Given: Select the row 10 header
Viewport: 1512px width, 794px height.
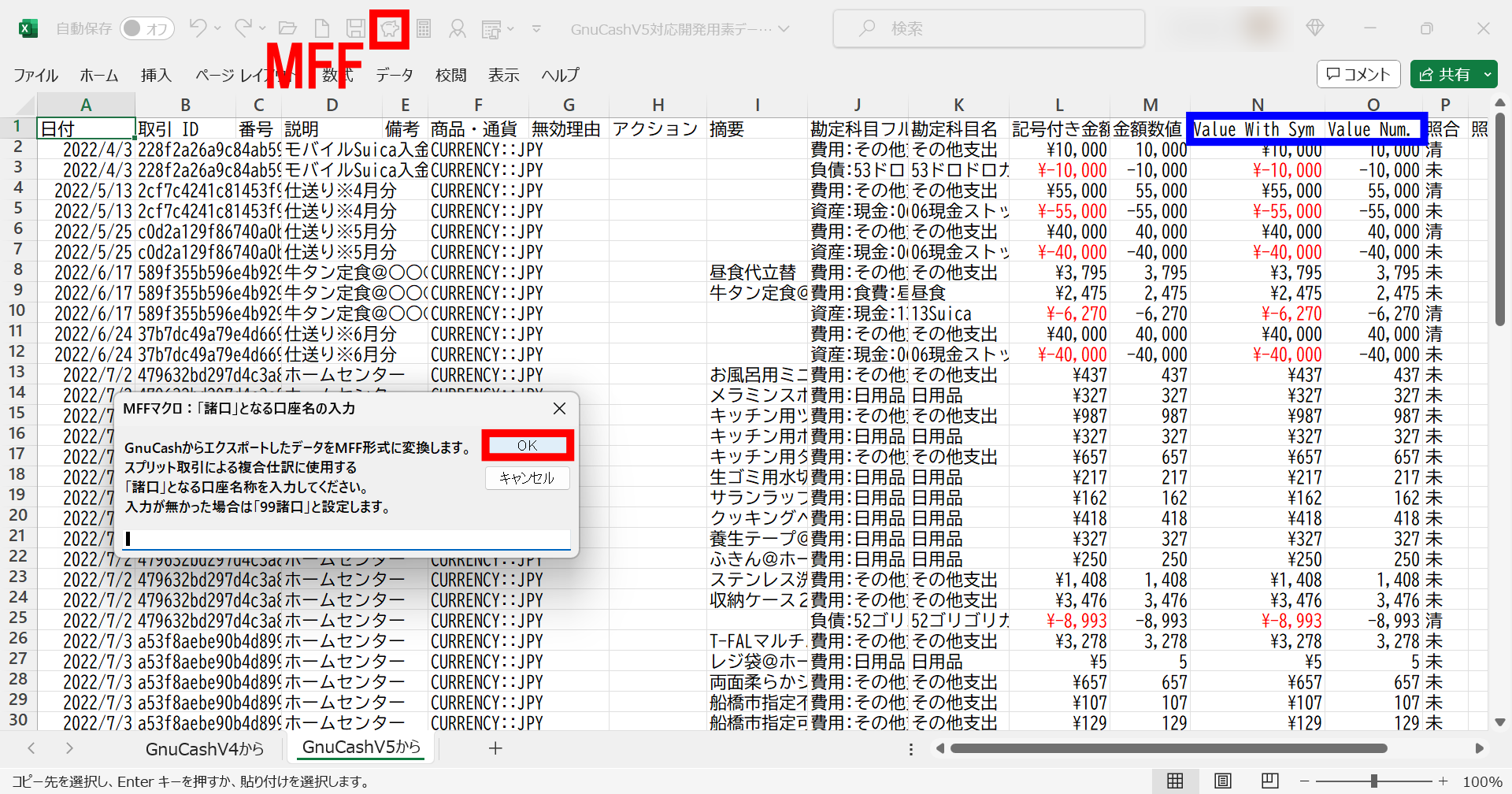Looking at the screenshot, I should pos(17,310).
